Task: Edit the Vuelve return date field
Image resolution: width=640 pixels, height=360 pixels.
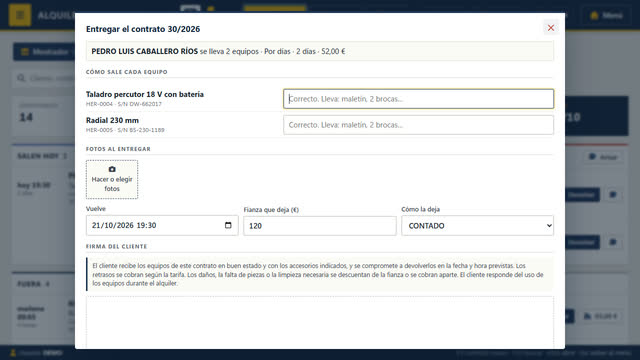Action: point(162,225)
